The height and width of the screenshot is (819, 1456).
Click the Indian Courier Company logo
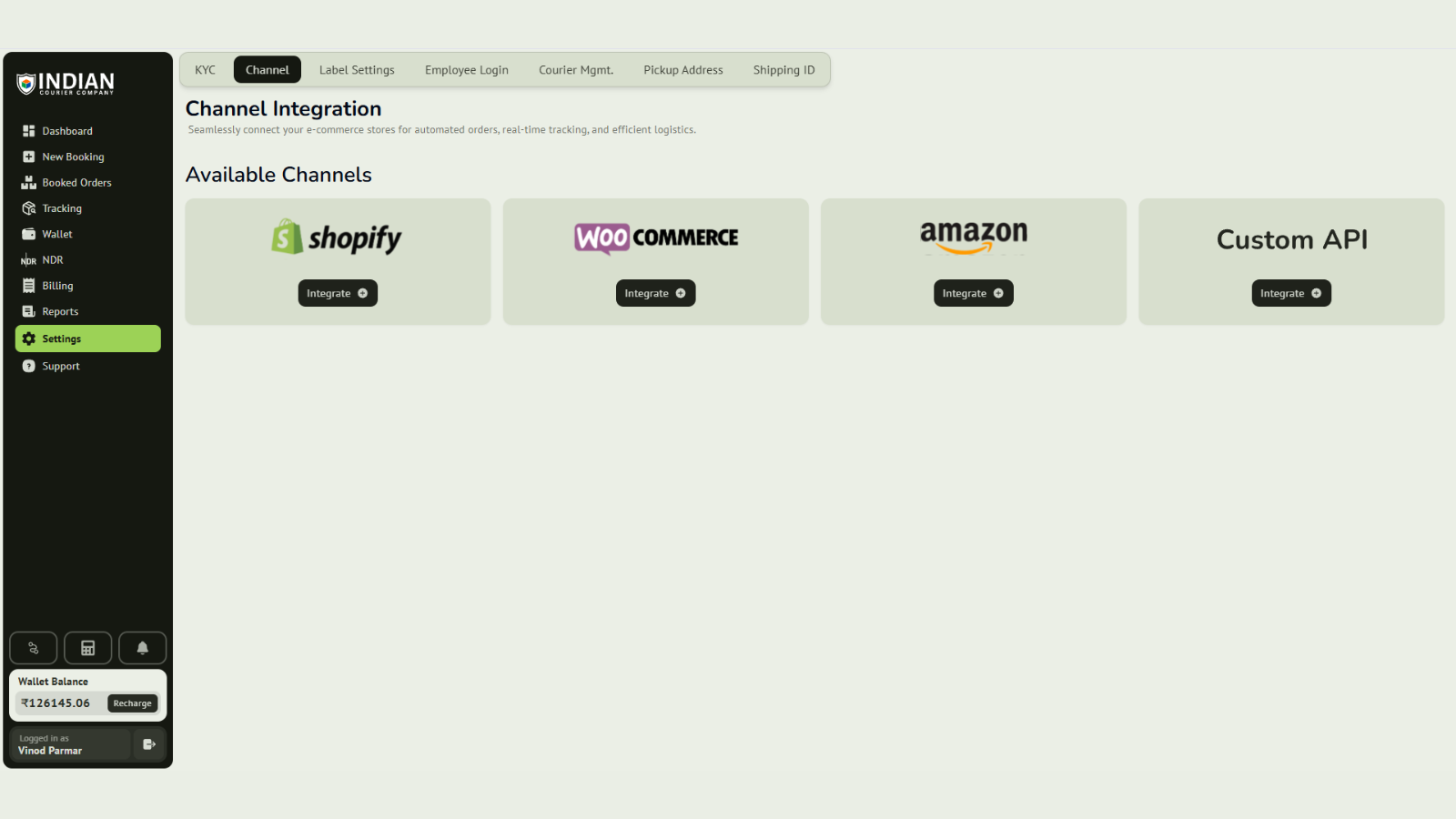[66, 84]
